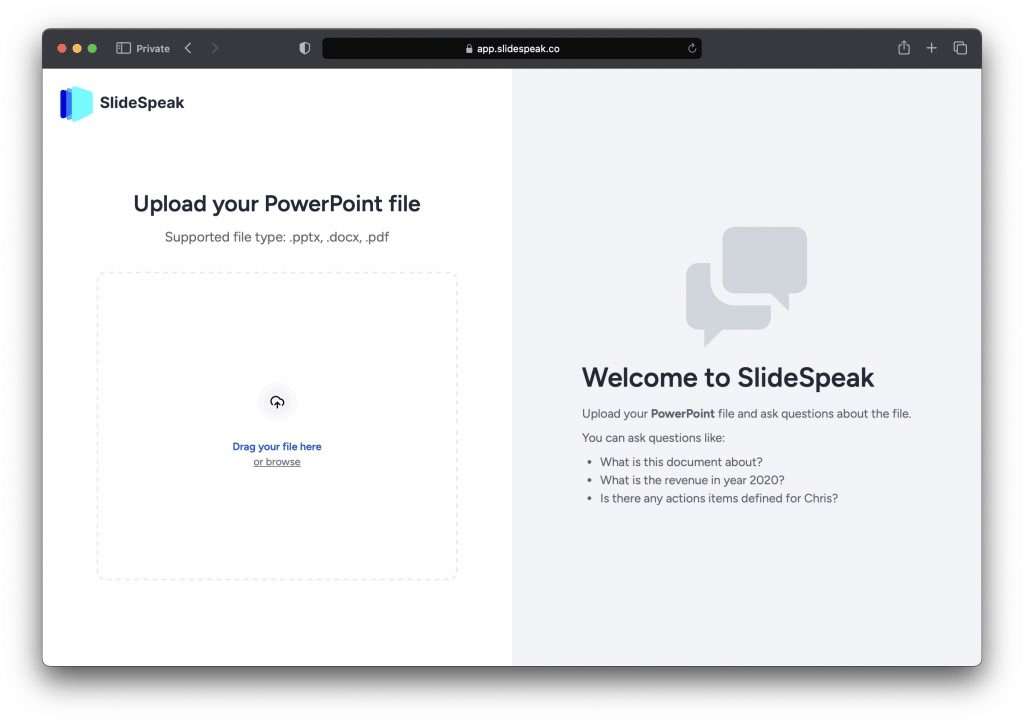Click "What is this document about?" example
Image resolution: width=1024 pixels, height=722 pixels.
pos(681,462)
